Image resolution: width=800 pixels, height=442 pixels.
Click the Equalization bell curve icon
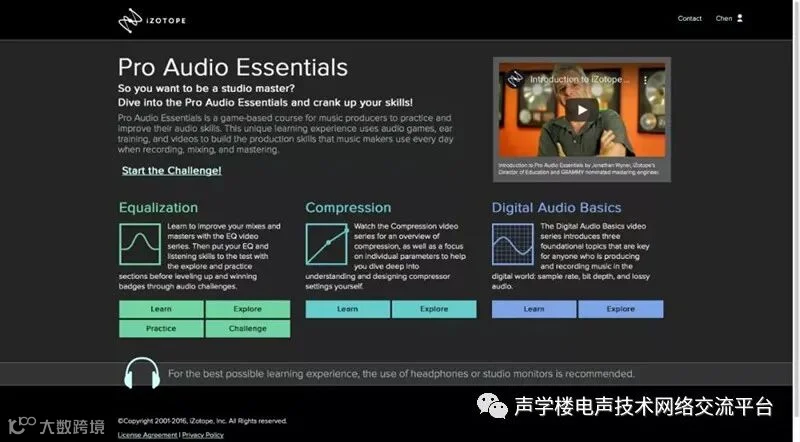[x=140, y=244]
